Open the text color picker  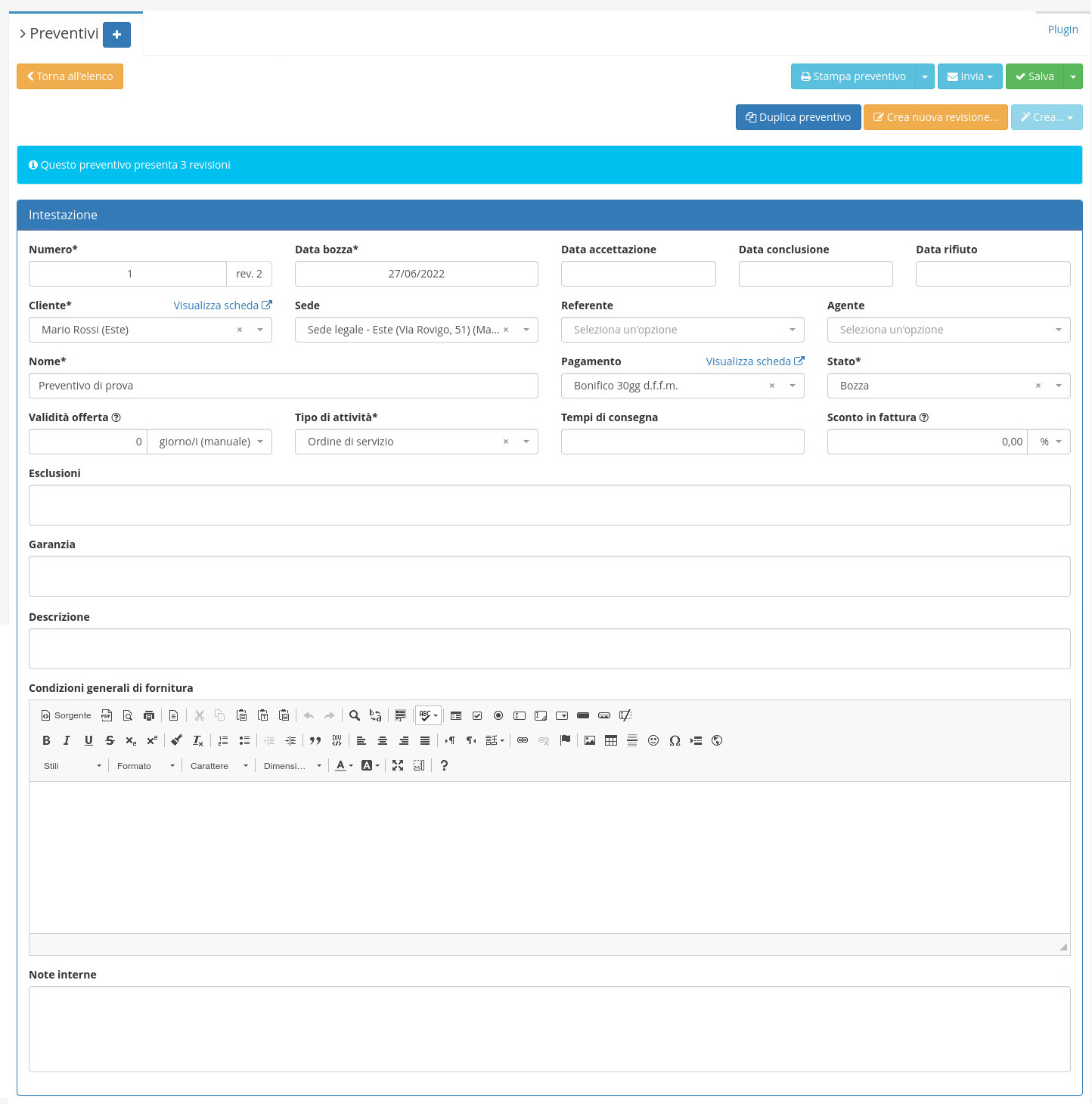(x=344, y=766)
